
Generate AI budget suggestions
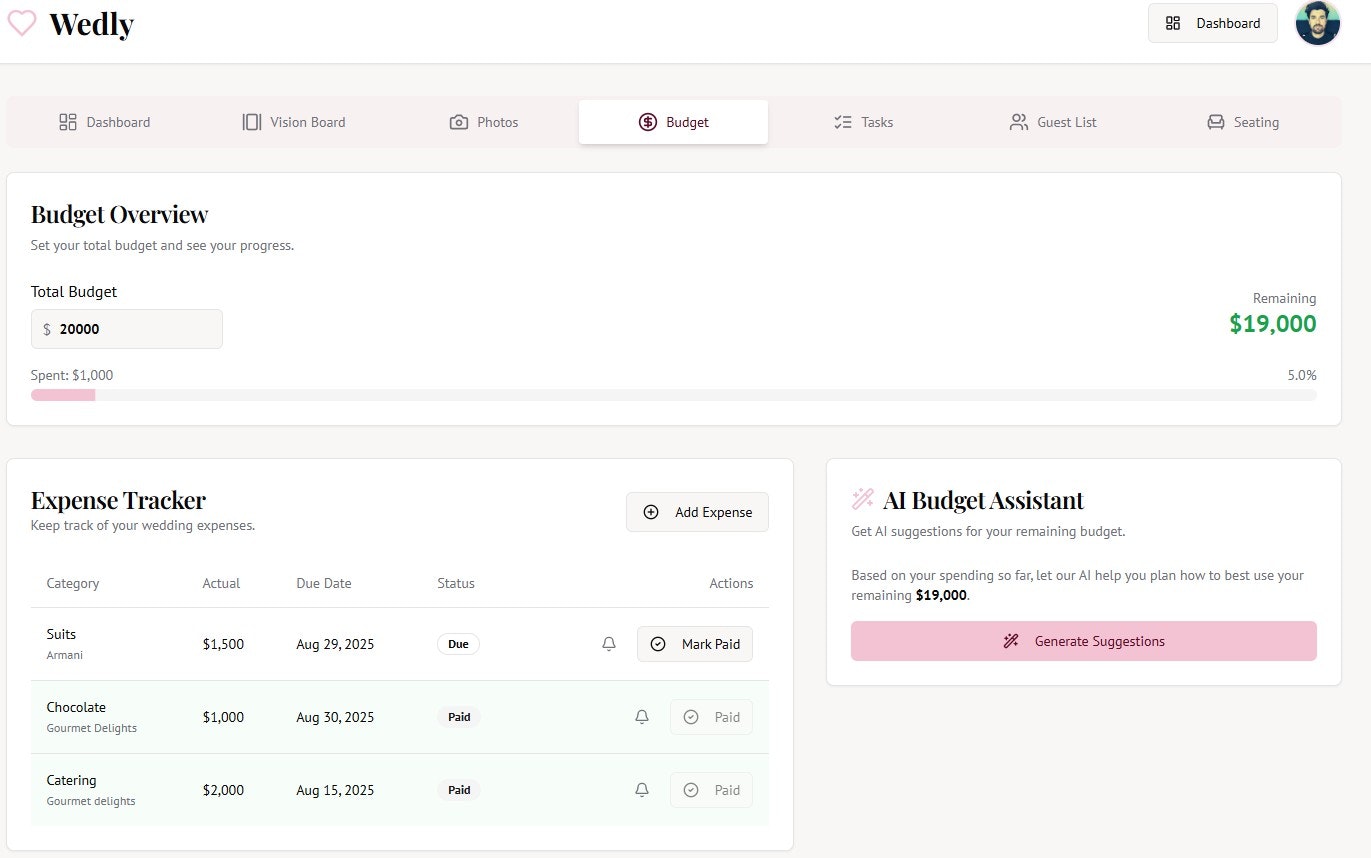pos(1084,641)
